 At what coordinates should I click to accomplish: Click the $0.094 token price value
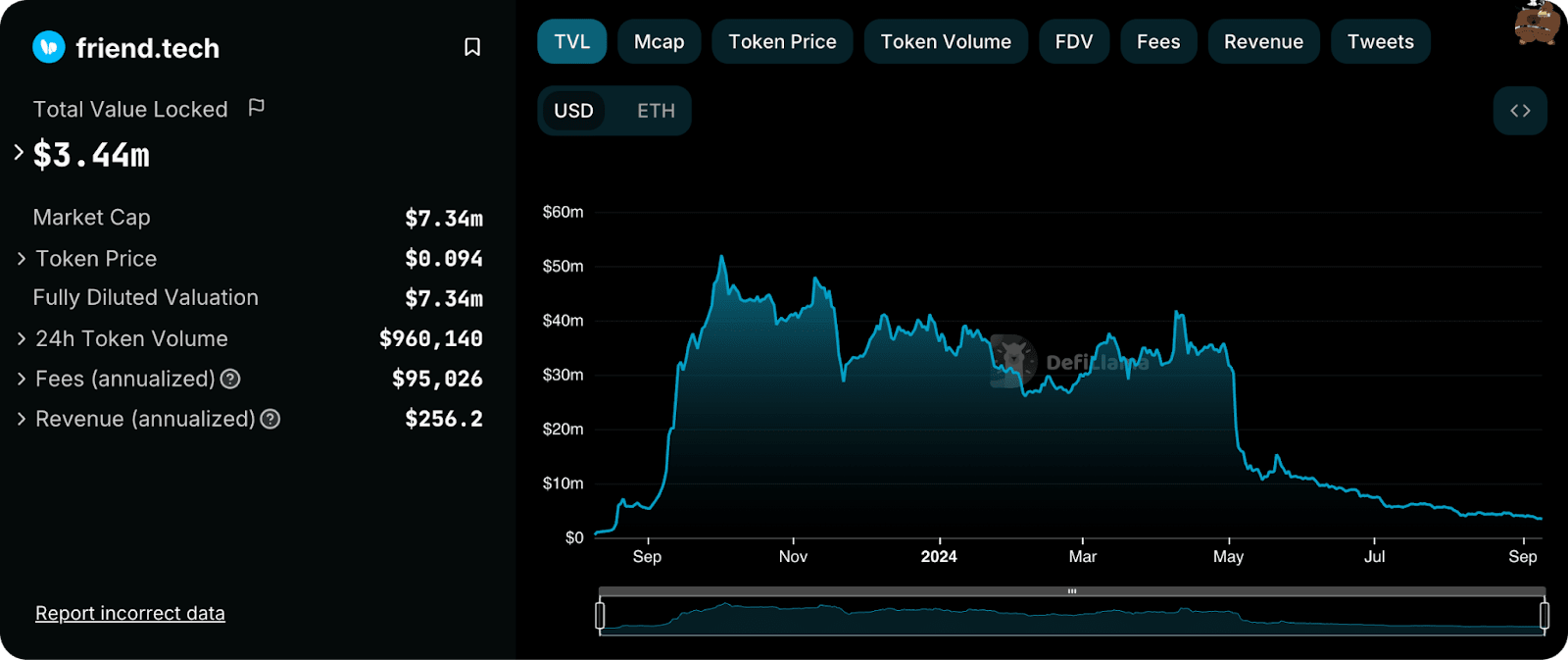click(x=444, y=259)
